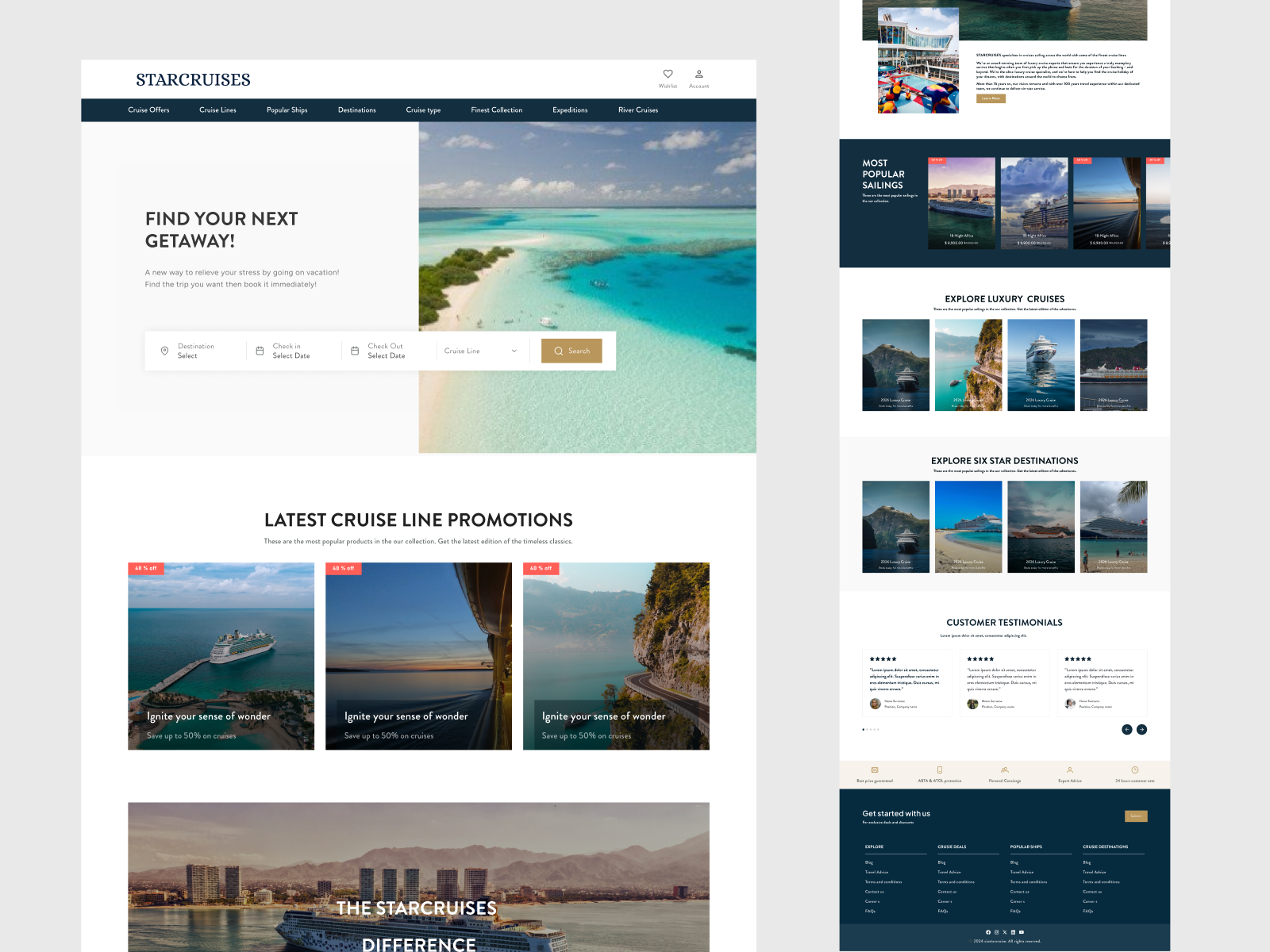
Task: Click the 24 hours customer care clock icon
Action: pos(1134,770)
